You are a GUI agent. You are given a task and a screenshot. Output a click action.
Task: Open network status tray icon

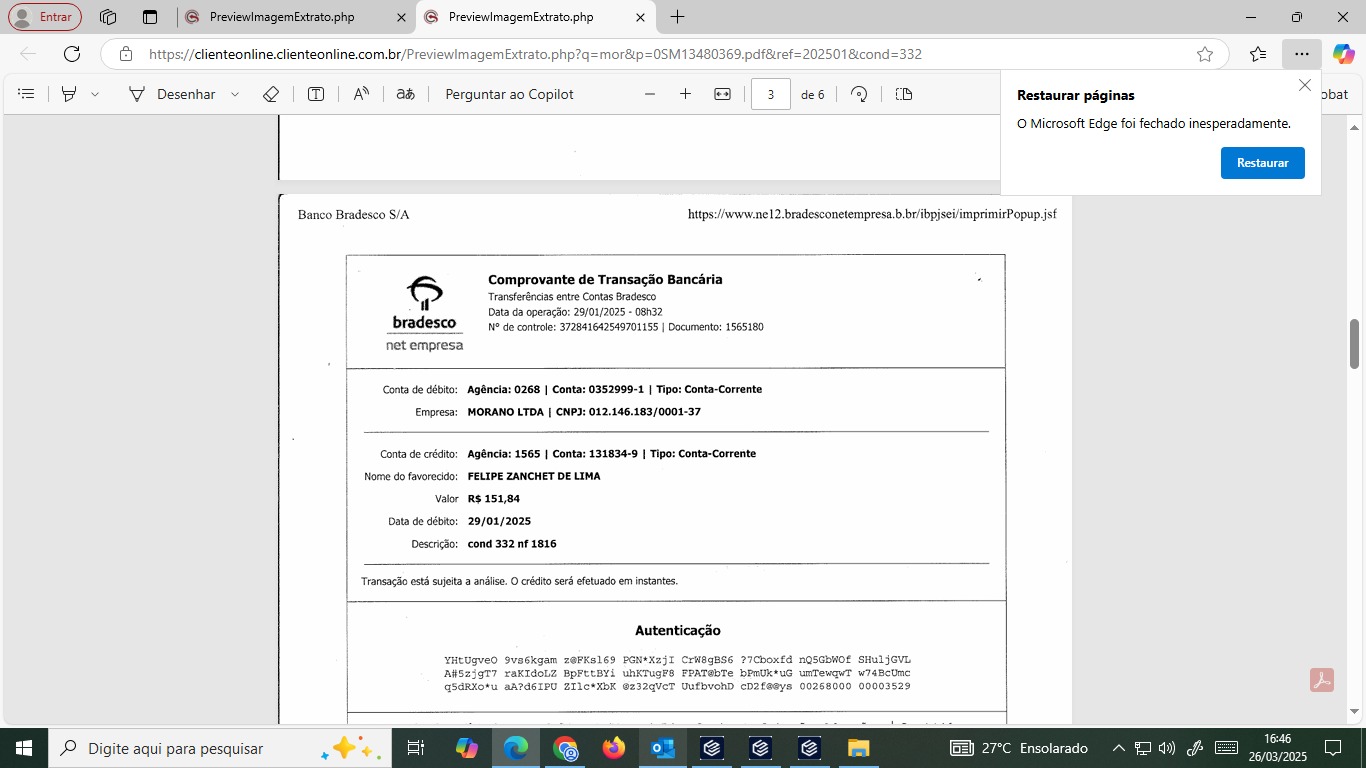(x=1143, y=748)
